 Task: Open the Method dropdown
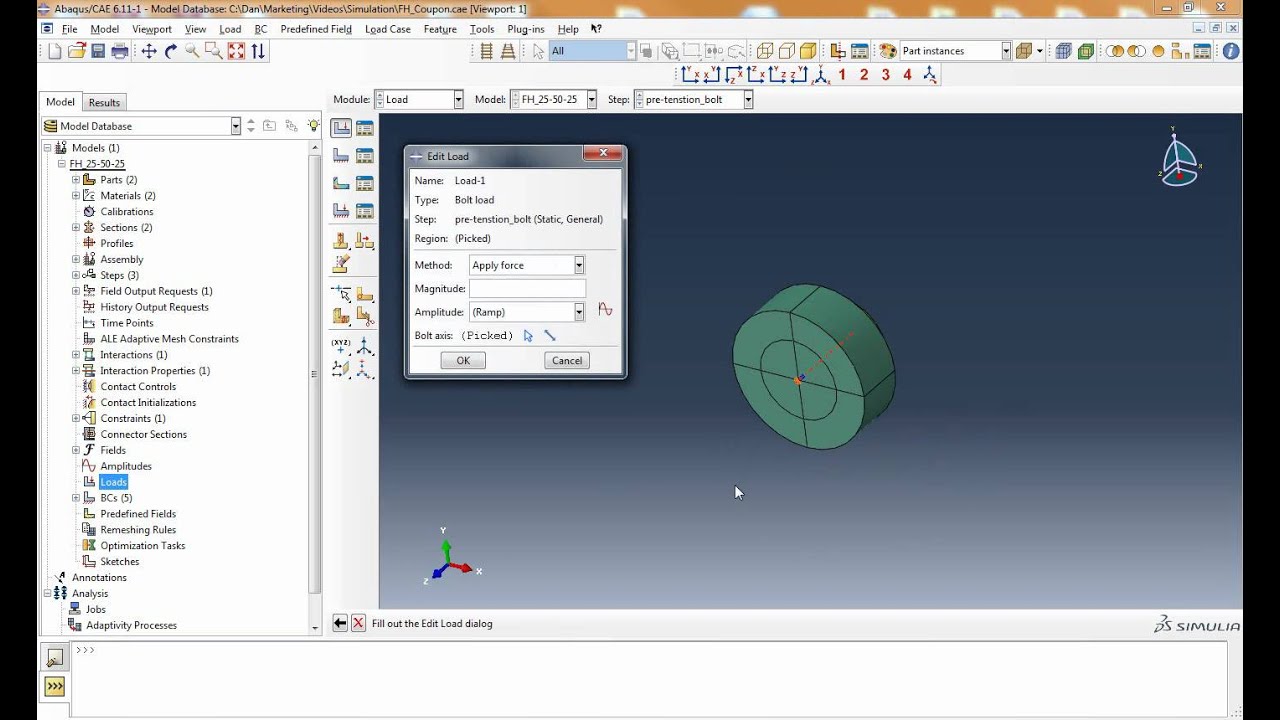coord(579,265)
